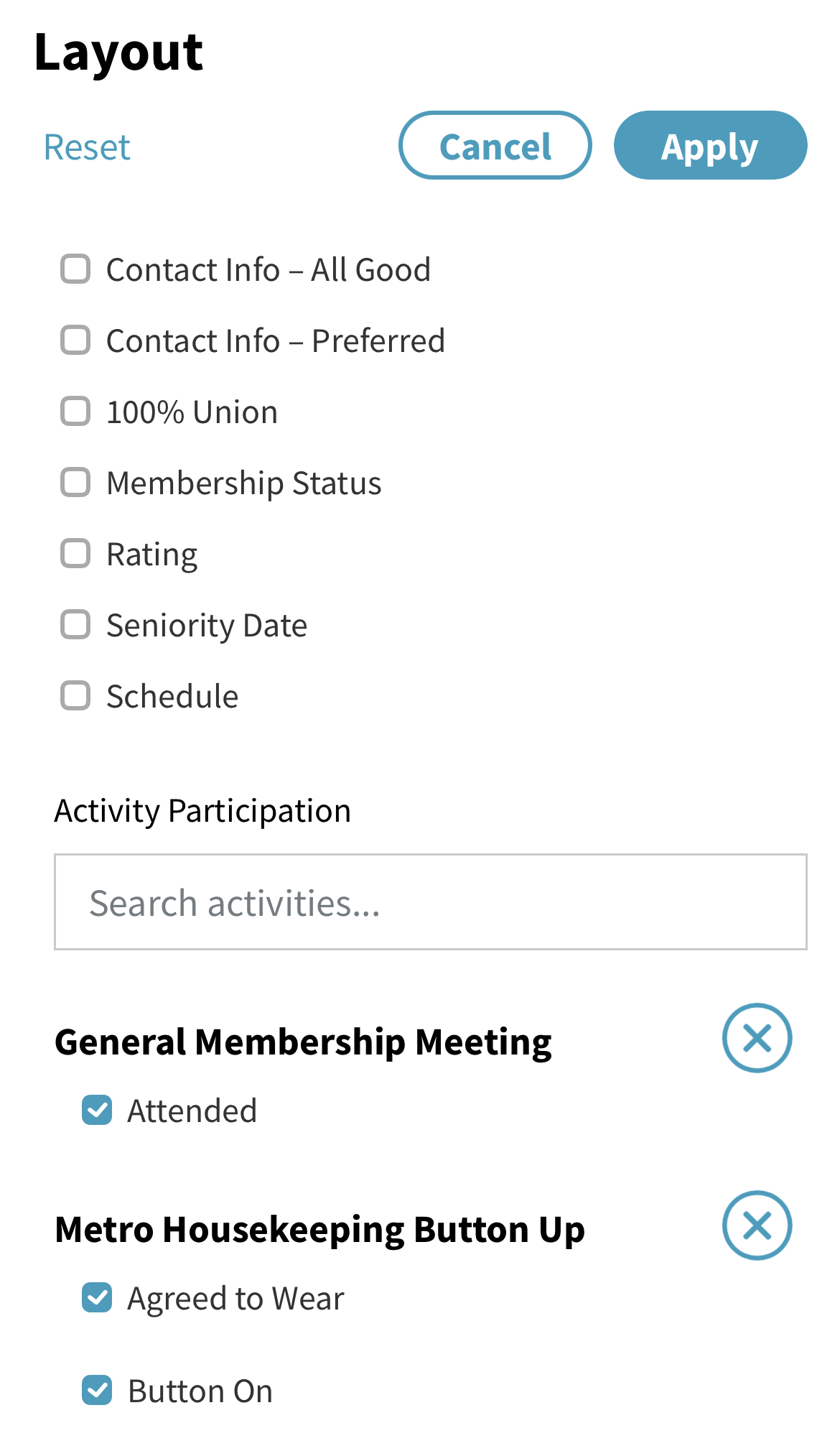Select Membership Status checkbox

(x=75, y=483)
